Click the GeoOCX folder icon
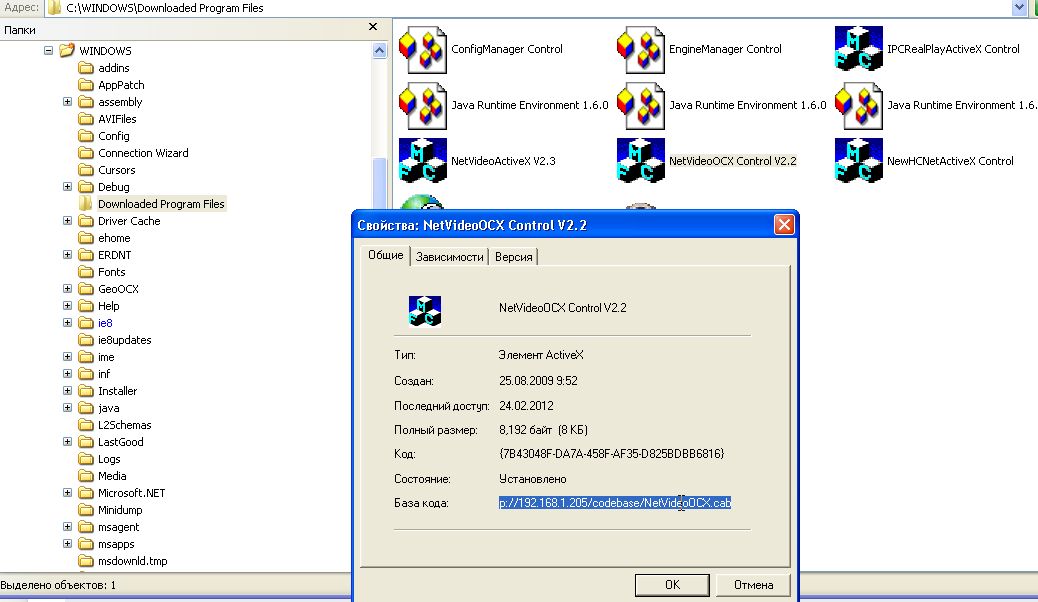Screen dimensions: 1038x602 pyautogui.click(x=86, y=289)
